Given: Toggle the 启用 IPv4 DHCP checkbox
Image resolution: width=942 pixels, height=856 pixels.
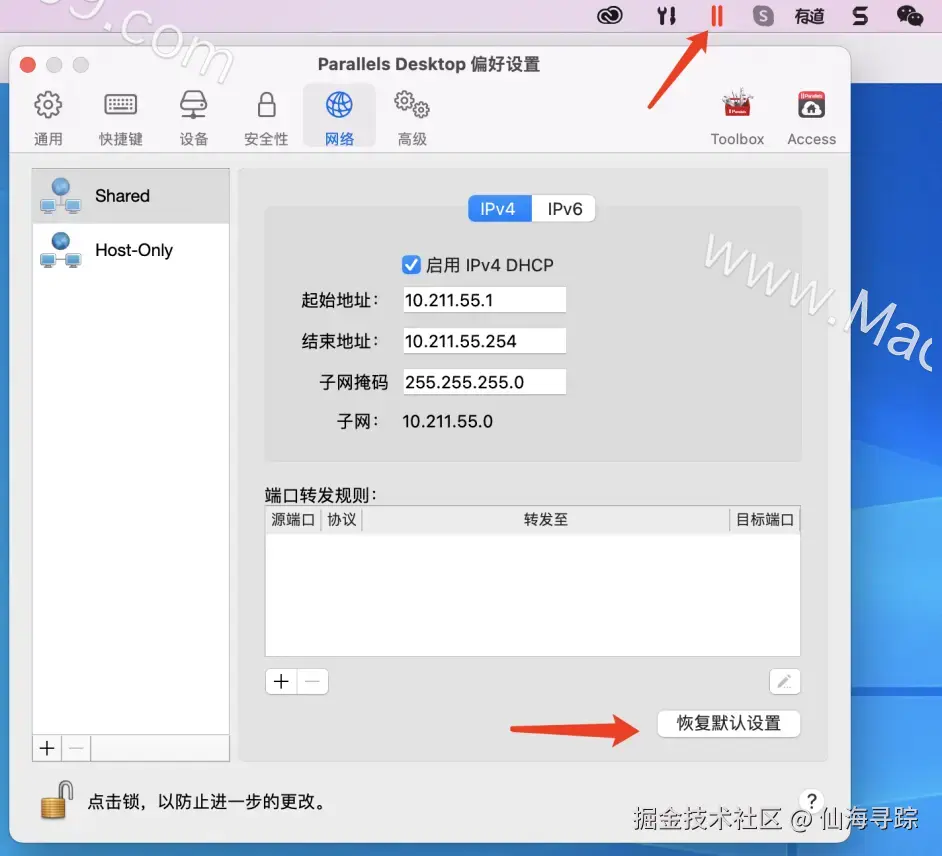Looking at the screenshot, I should pos(411,265).
